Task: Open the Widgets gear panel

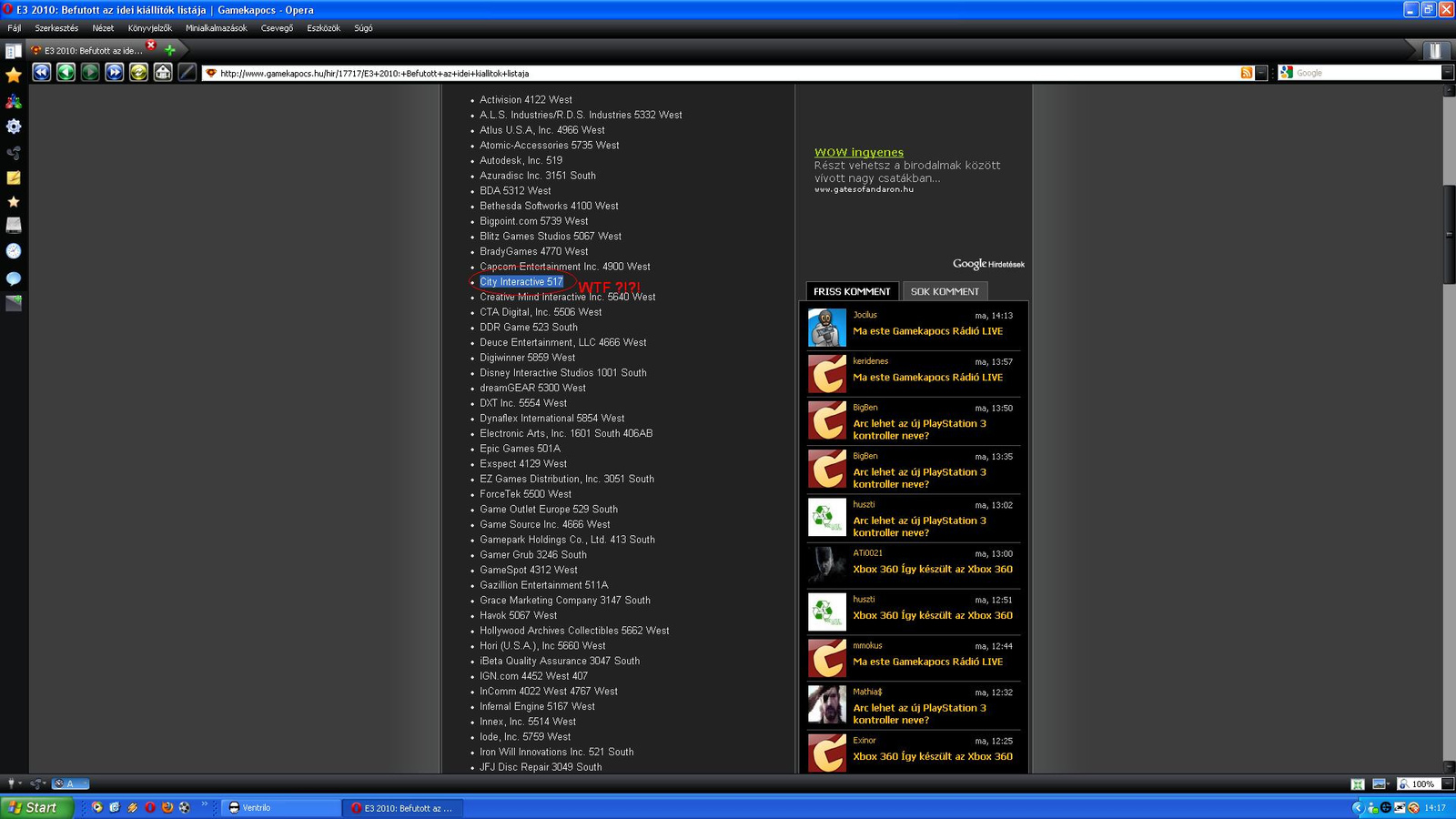Action: tap(14, 126)
